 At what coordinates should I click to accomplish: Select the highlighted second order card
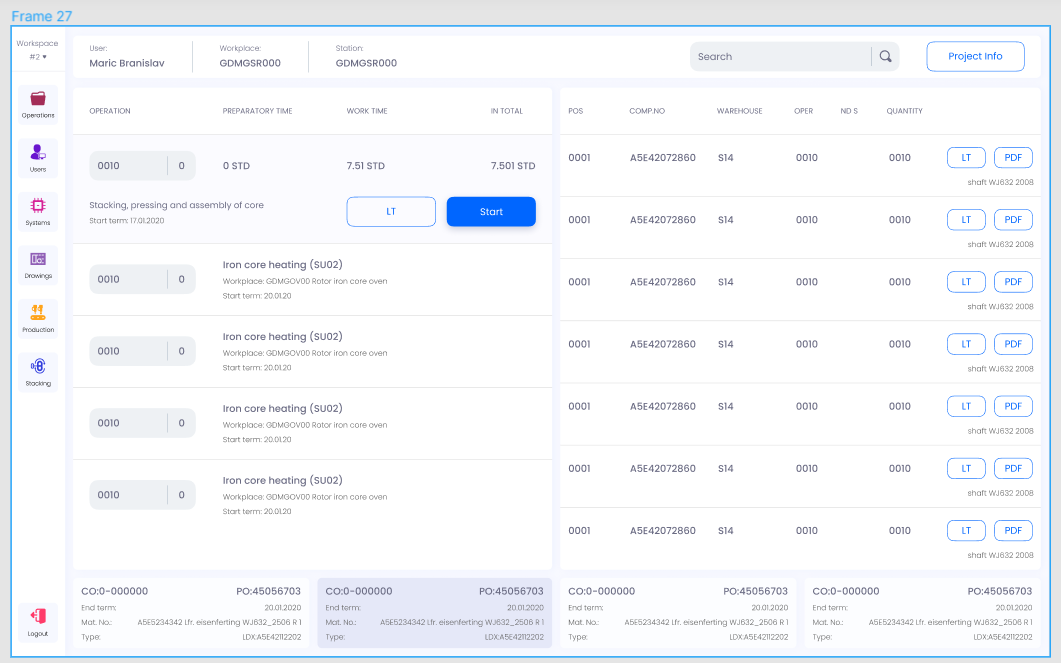pyautogui.click(x=434, y=613)
